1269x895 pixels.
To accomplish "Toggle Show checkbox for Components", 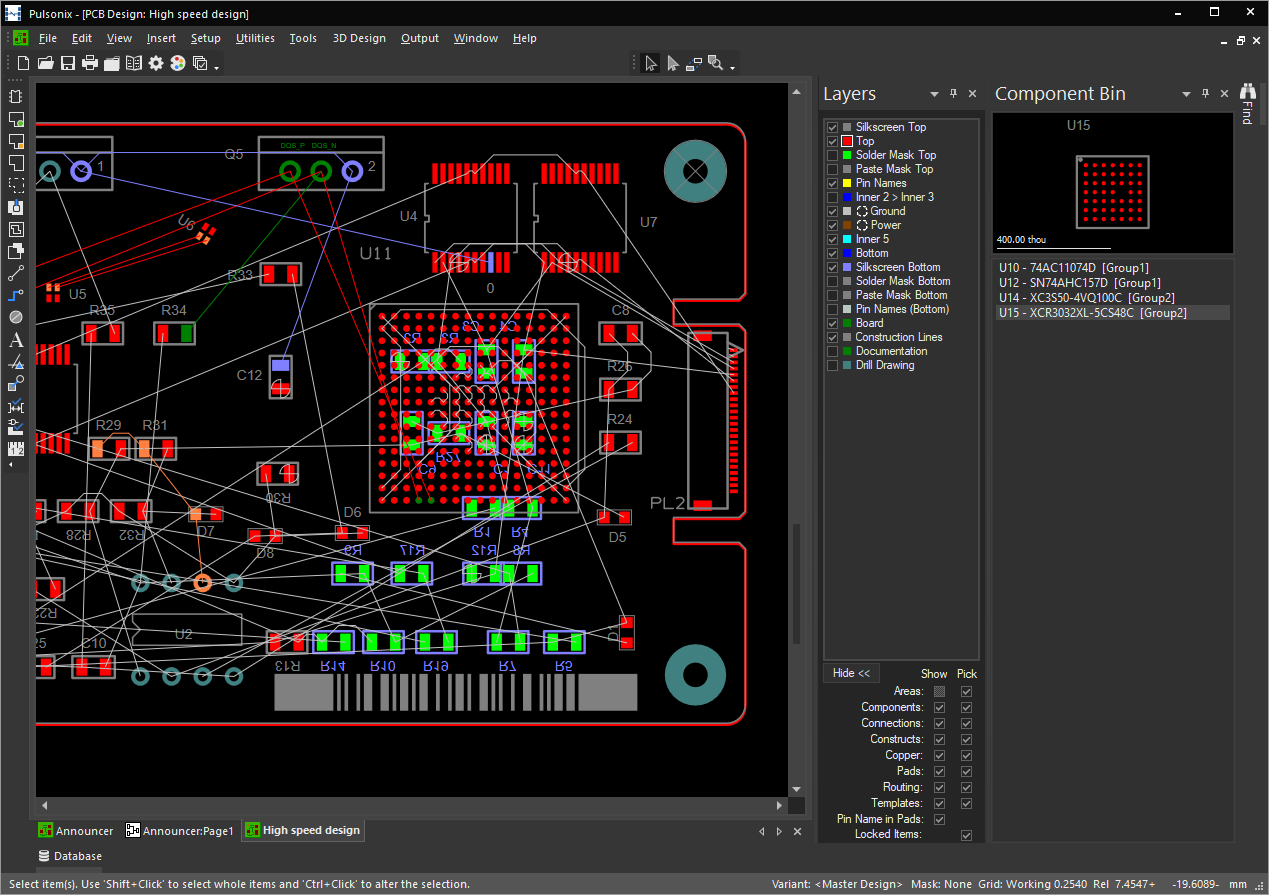I will tap(939, 707).
